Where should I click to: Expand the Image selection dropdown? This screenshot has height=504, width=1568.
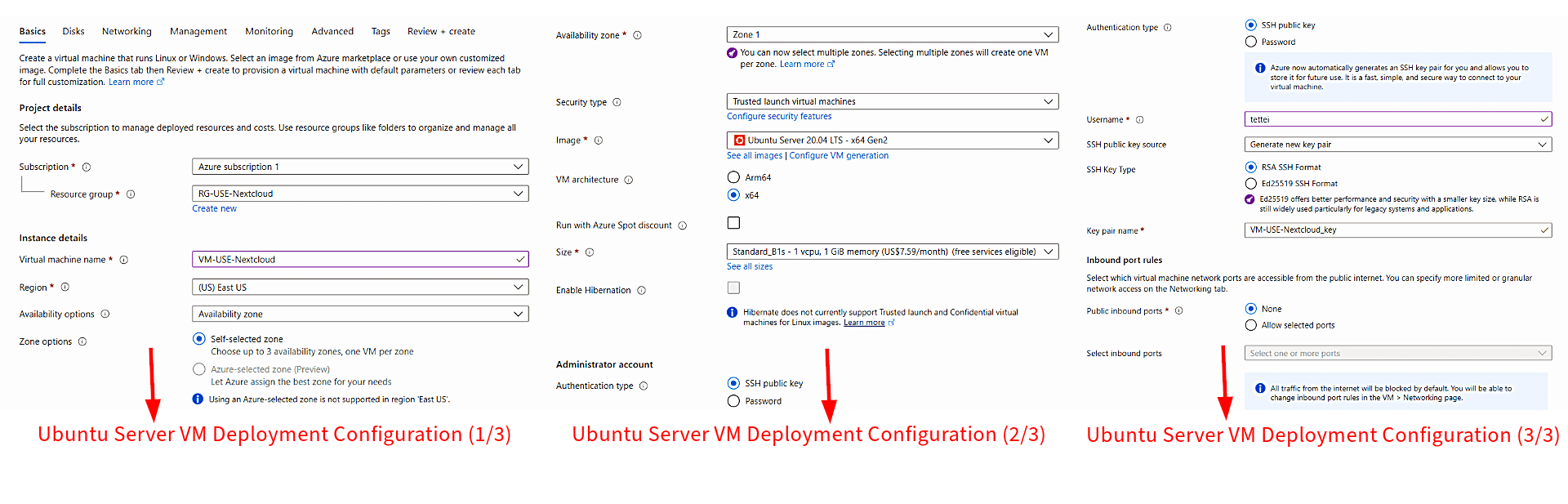pos(893,140)
